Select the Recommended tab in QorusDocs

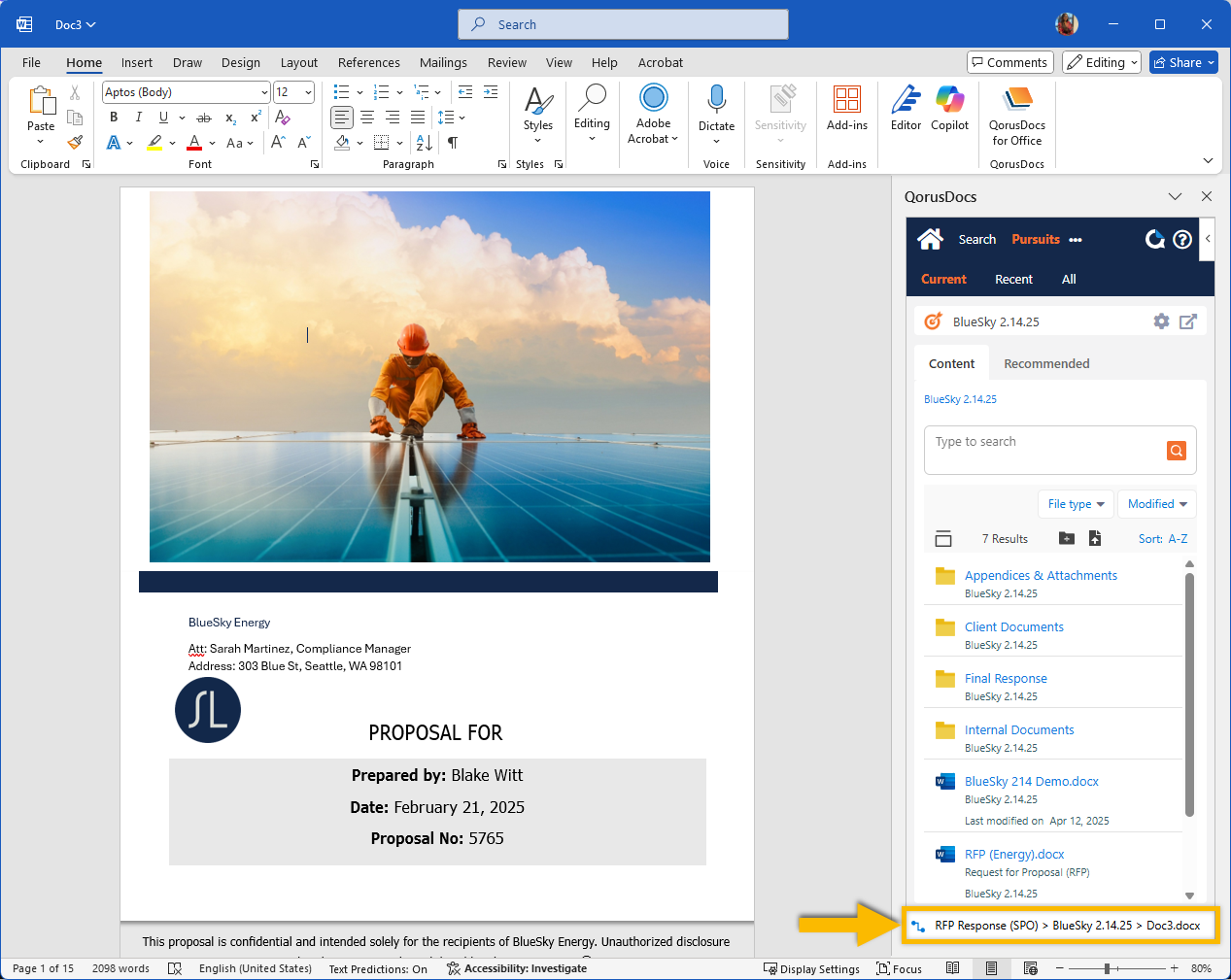1045,363
